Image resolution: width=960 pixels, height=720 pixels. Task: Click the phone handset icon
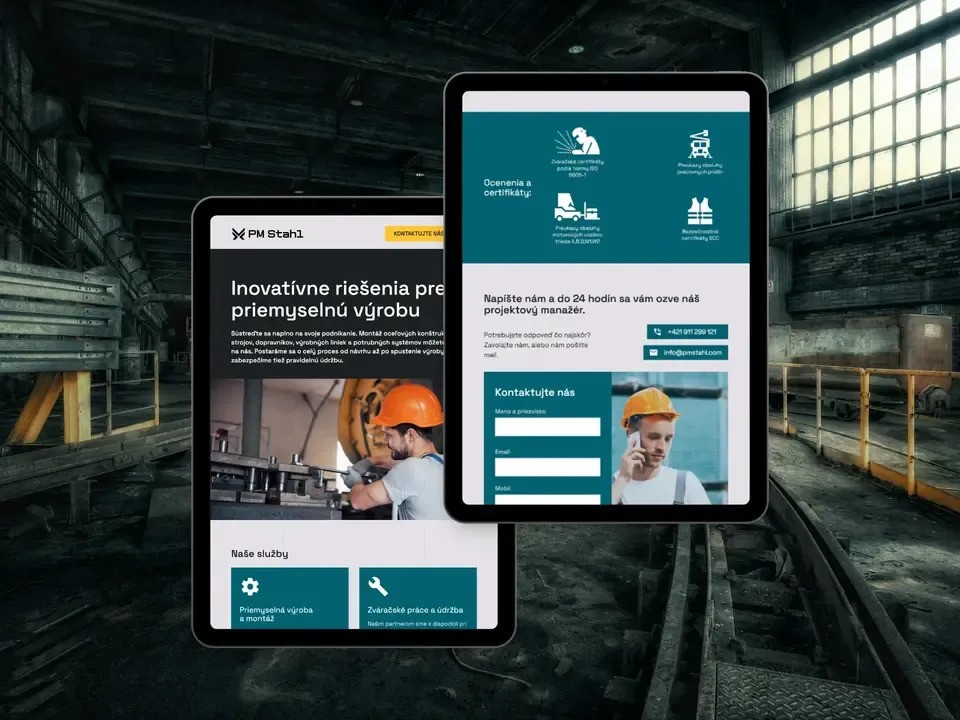point(657,332)
